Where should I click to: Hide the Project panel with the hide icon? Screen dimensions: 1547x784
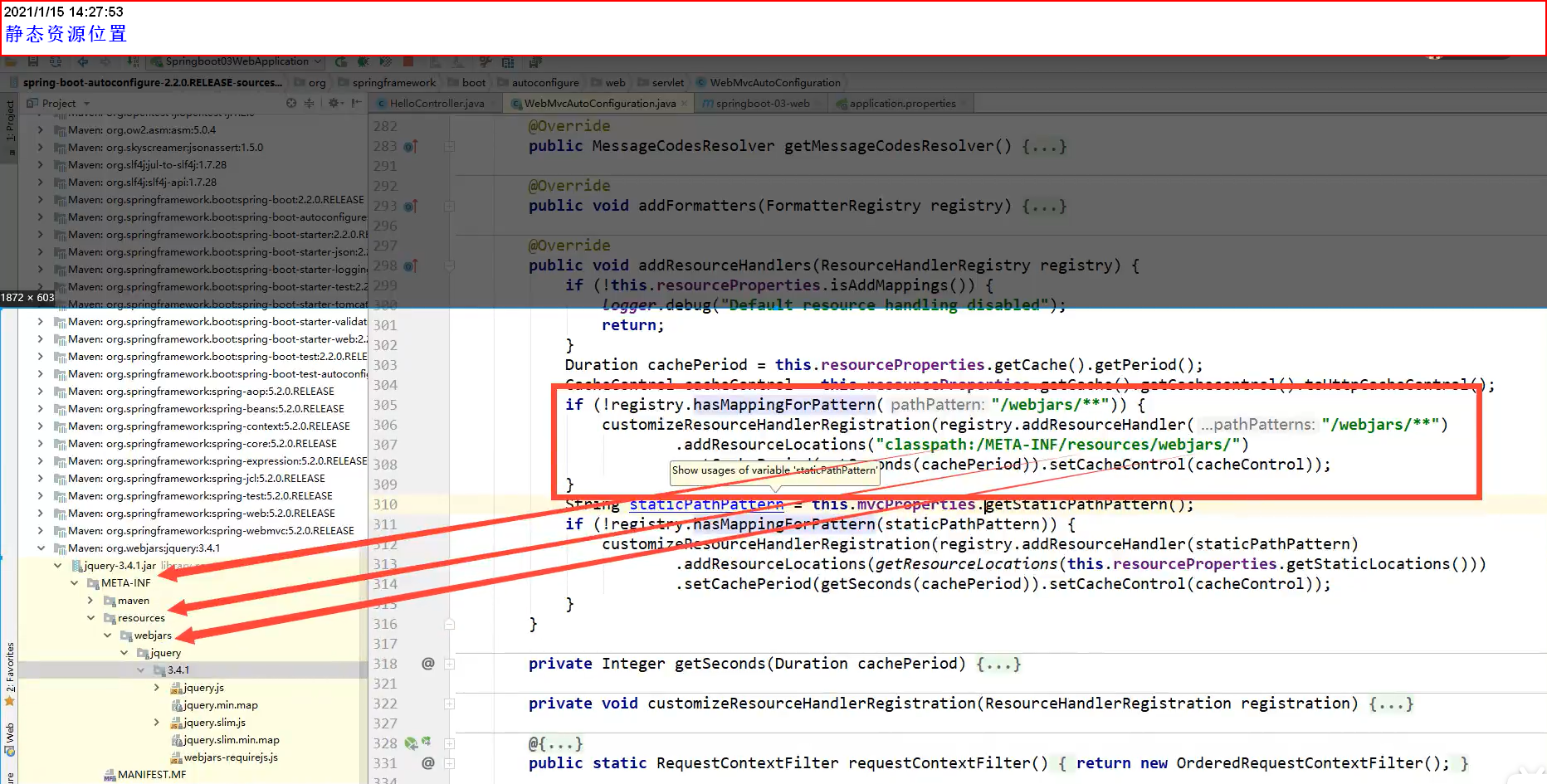pyautogui.click(x=357, y=104)
